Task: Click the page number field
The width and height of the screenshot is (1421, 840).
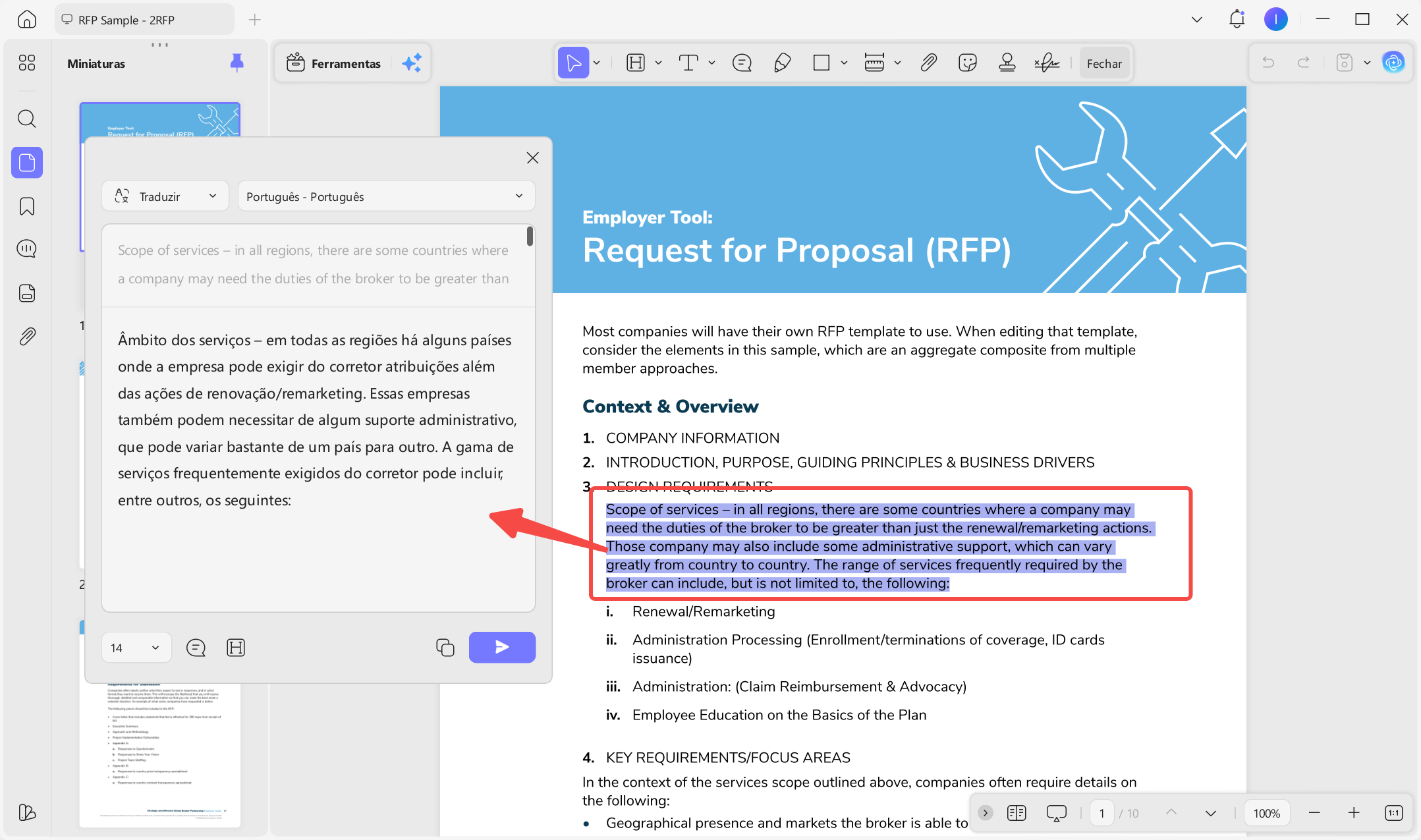Action: 1101,813
